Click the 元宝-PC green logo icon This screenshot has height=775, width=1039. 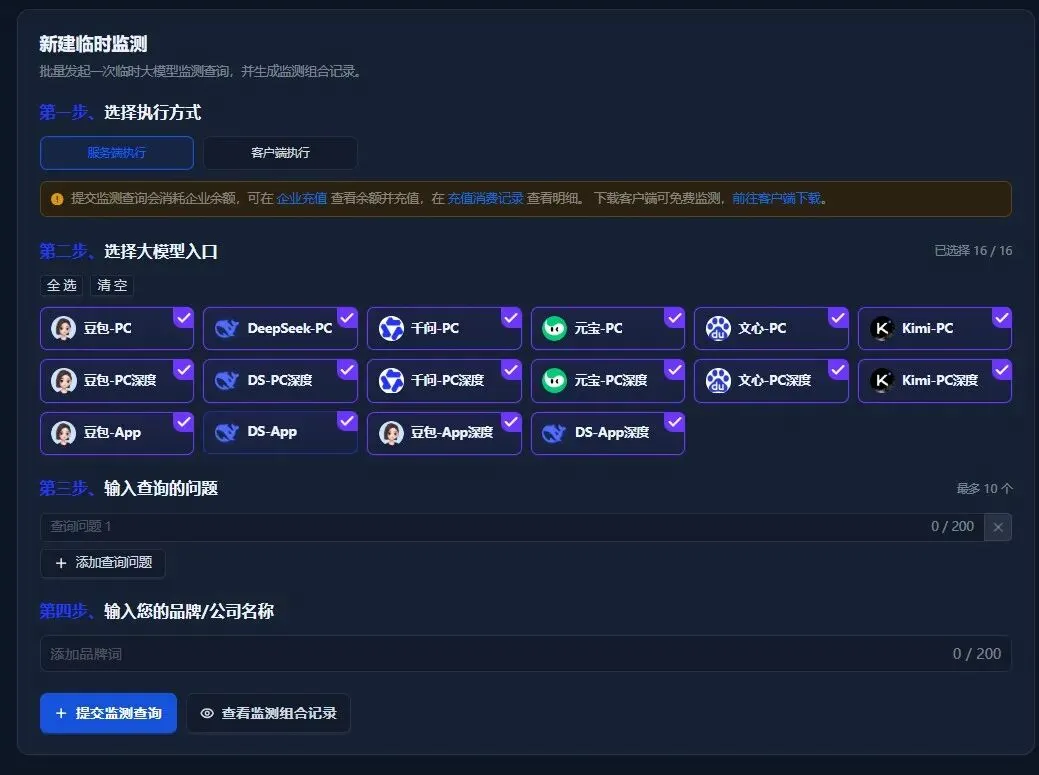[x=555, y=328]
